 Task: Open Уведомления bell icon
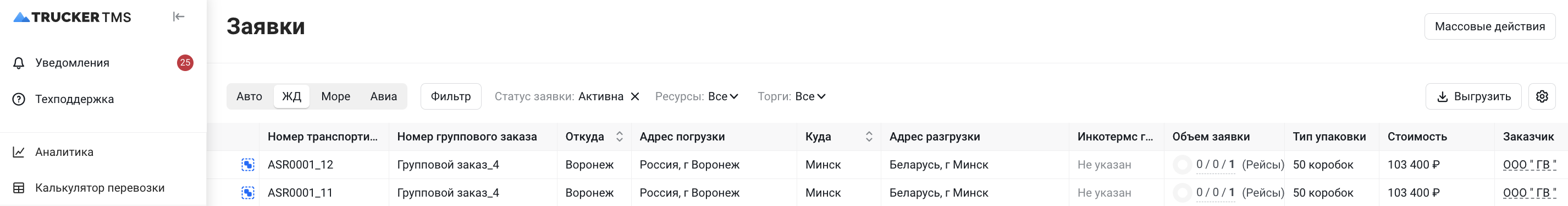click(x=19, y=63)
